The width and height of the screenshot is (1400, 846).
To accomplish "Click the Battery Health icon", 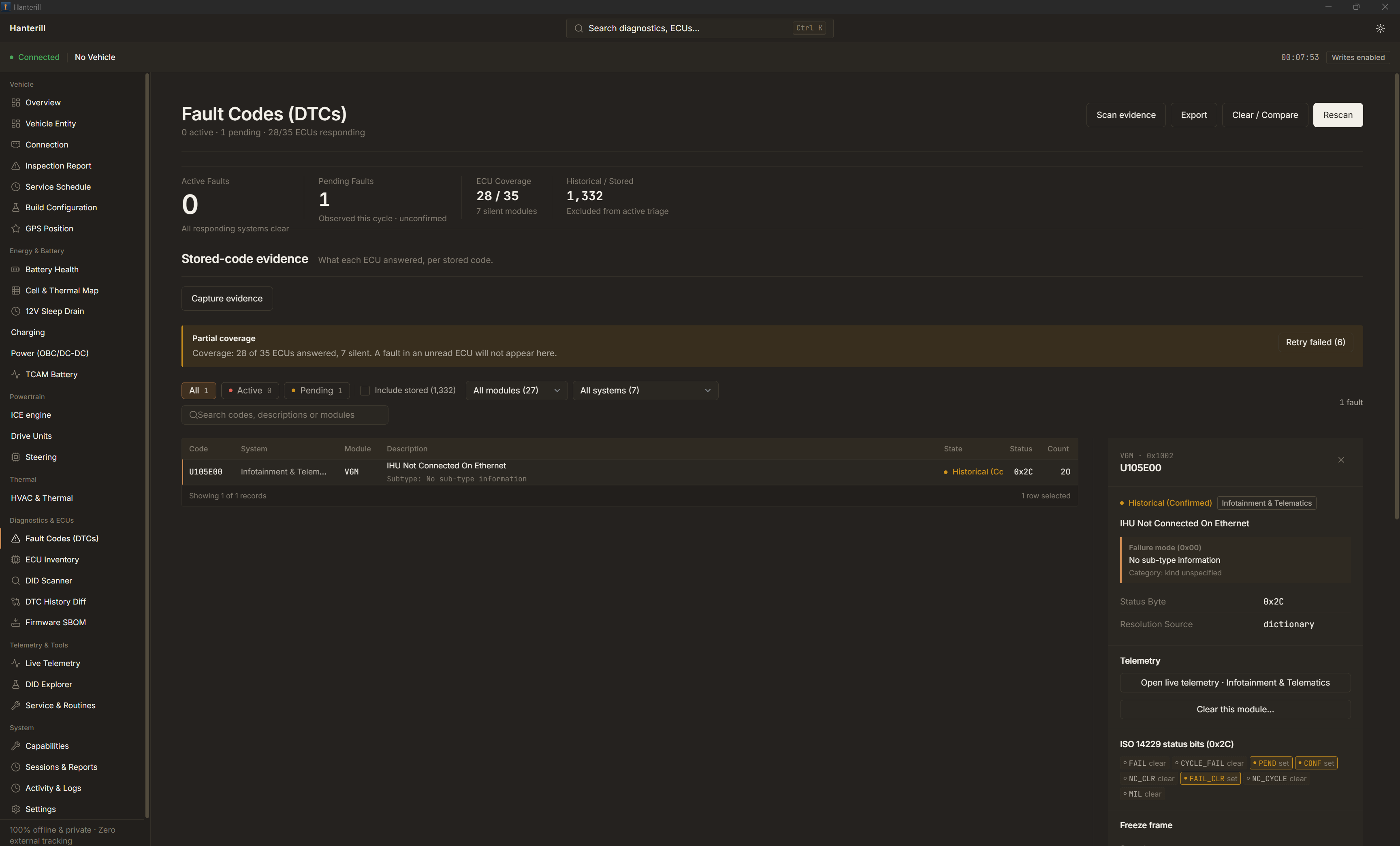I will (x=16, y=269).
